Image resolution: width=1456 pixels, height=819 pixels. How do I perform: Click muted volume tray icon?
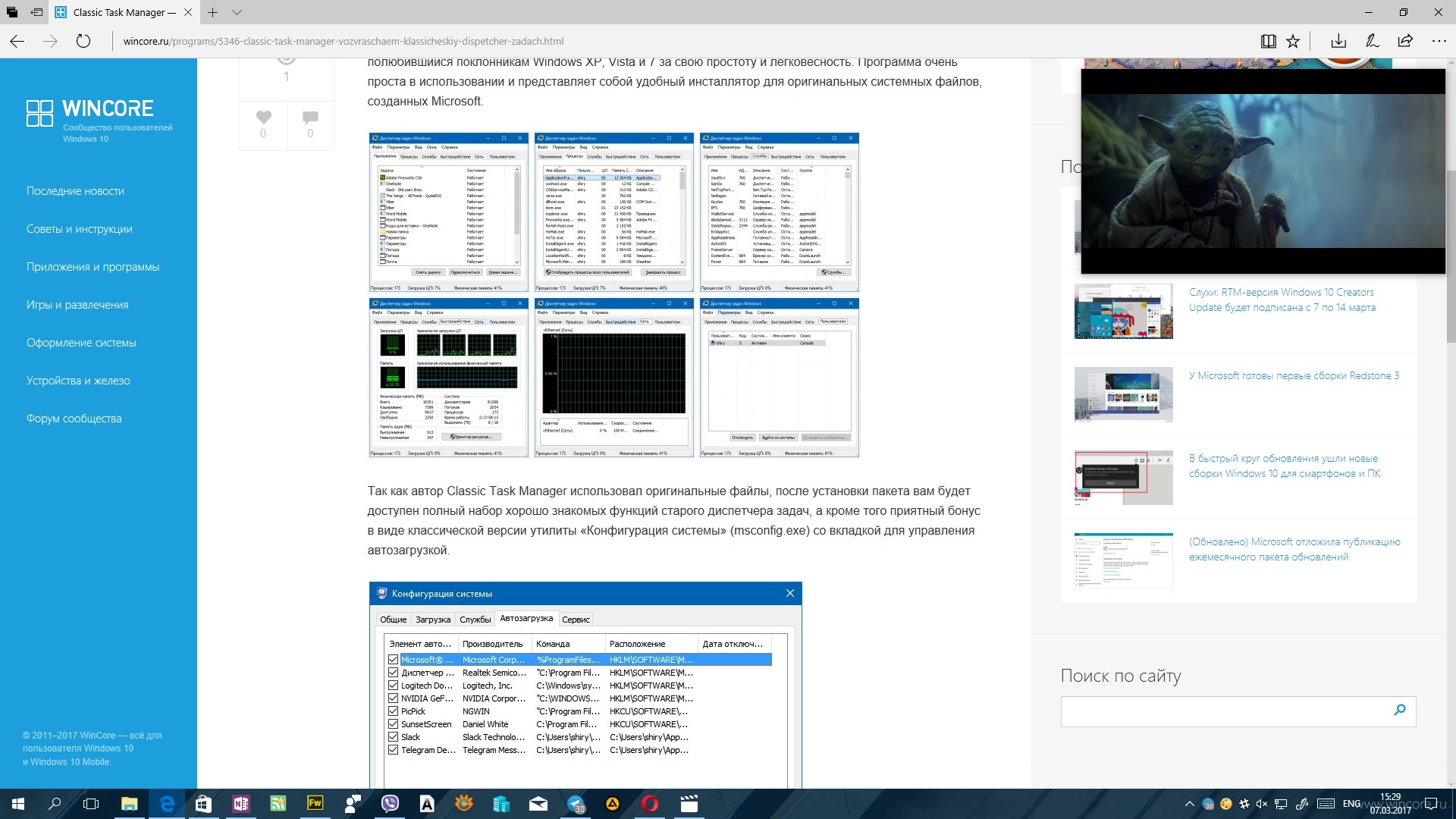(x=1262, y=804)
